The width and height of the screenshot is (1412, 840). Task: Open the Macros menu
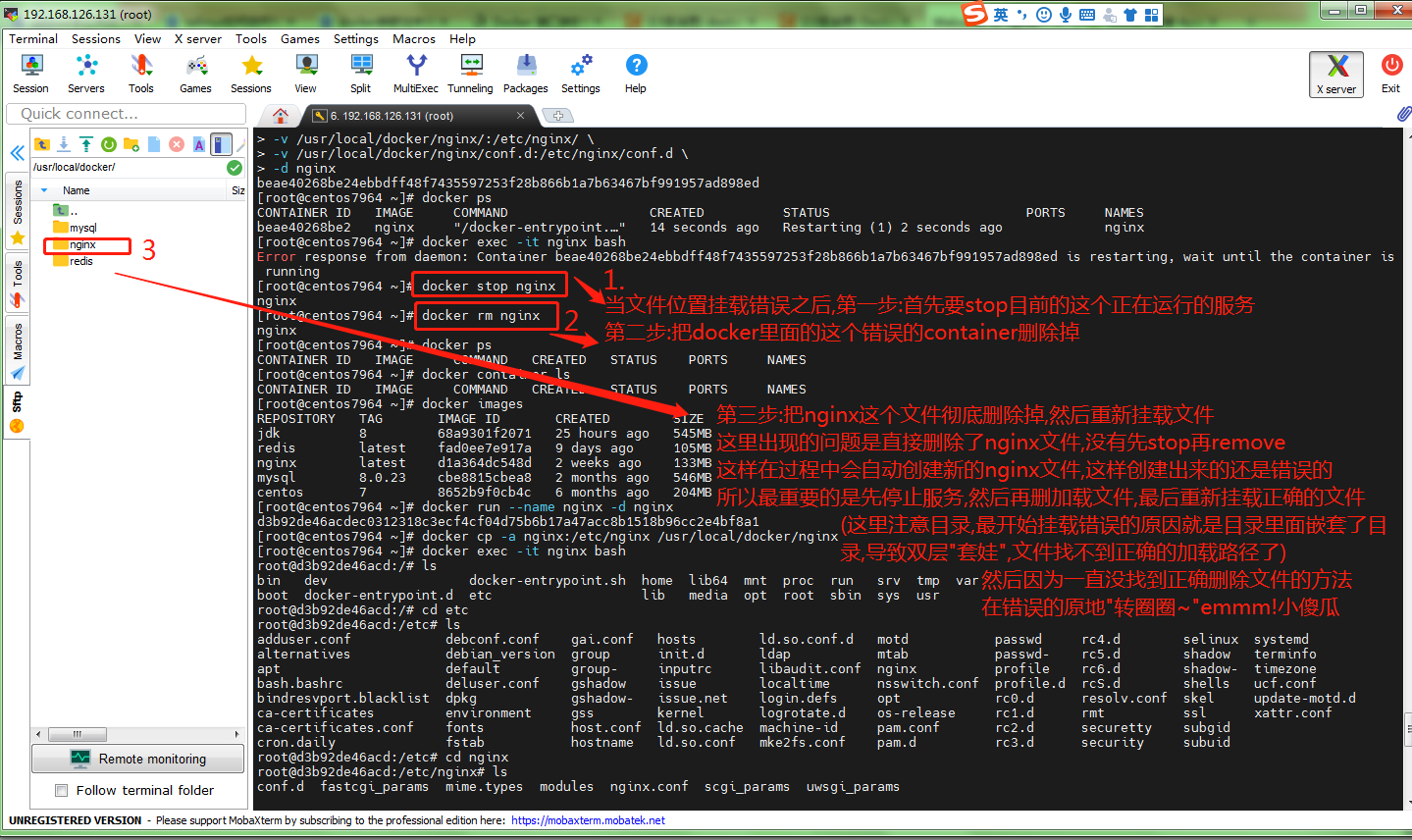coord(414,38)
